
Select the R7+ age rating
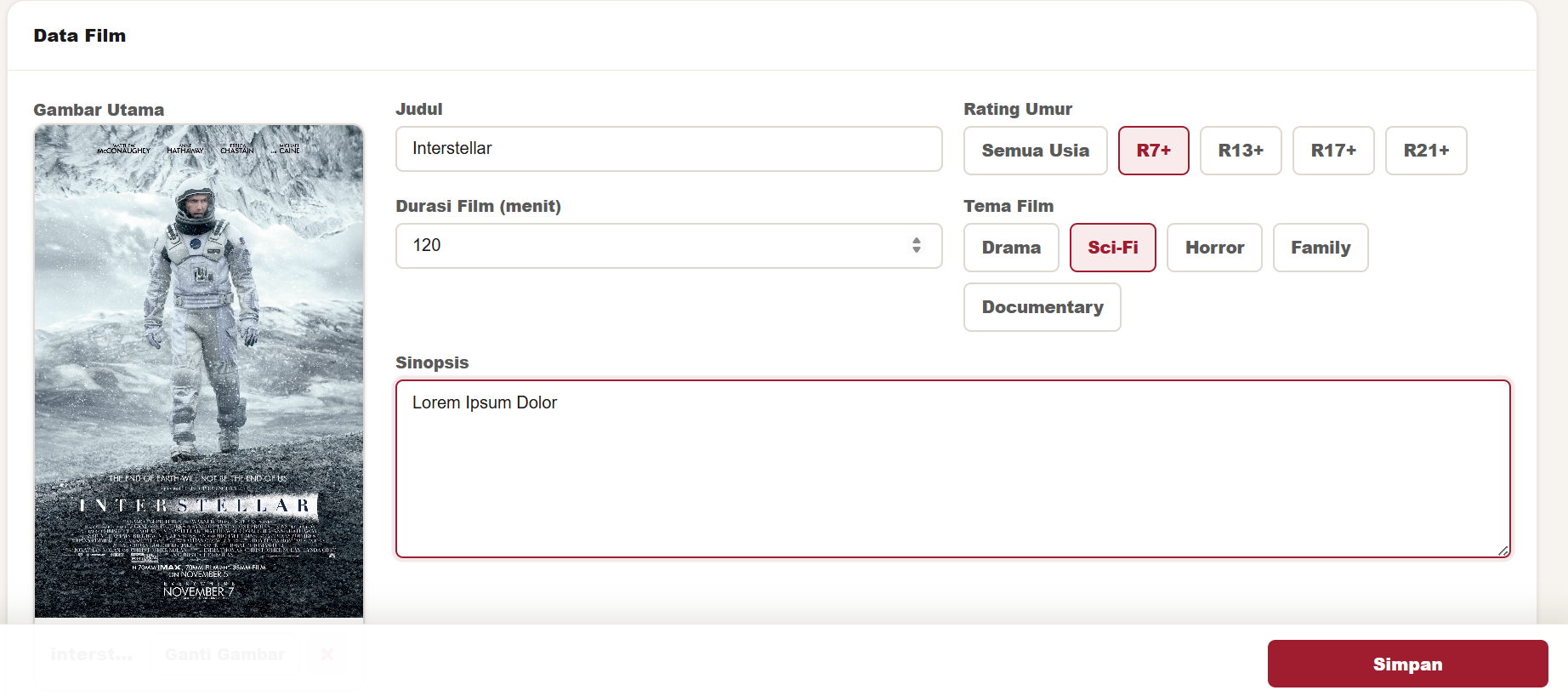1153,151
